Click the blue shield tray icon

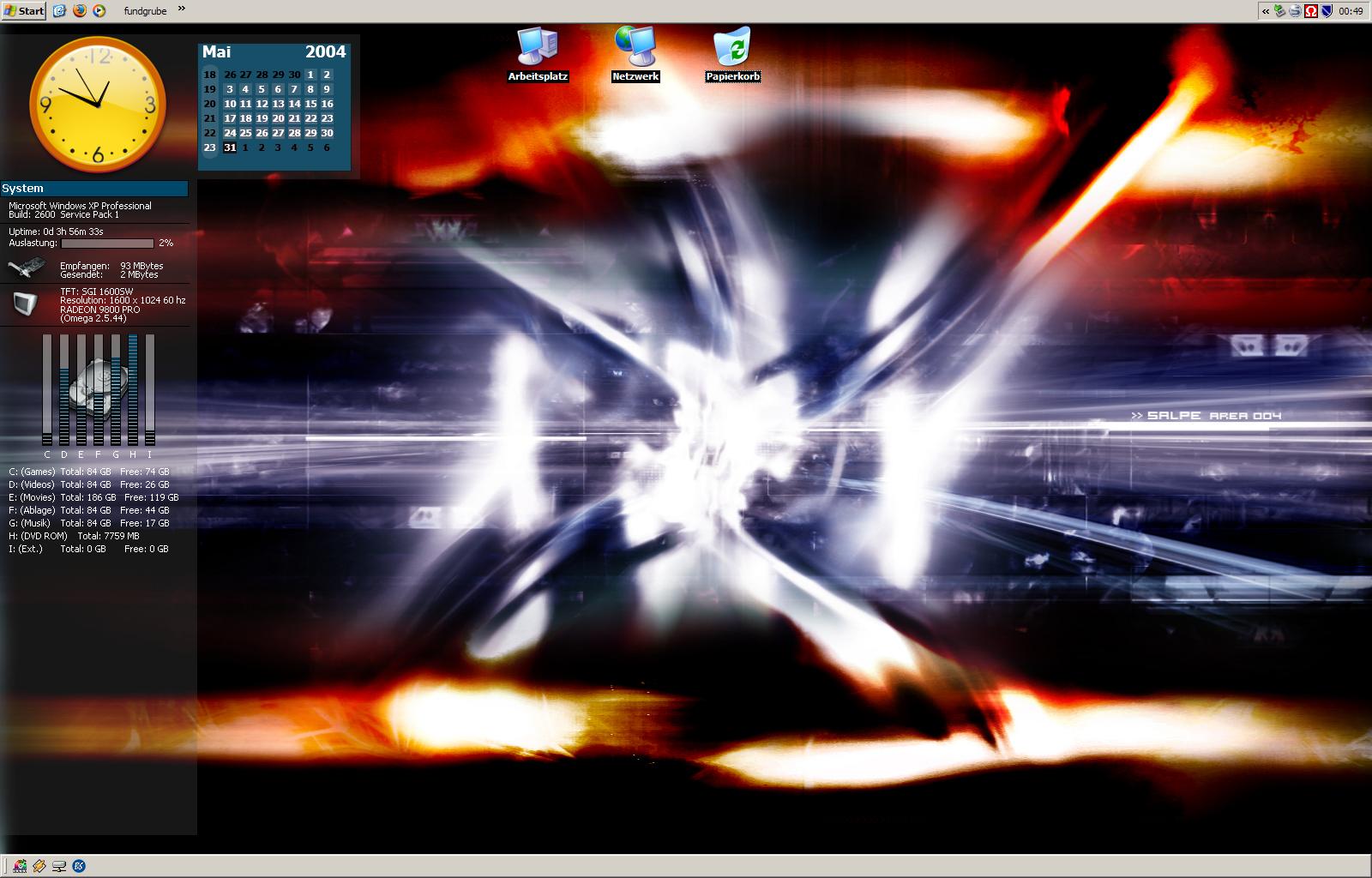(x=1327, y=11)
